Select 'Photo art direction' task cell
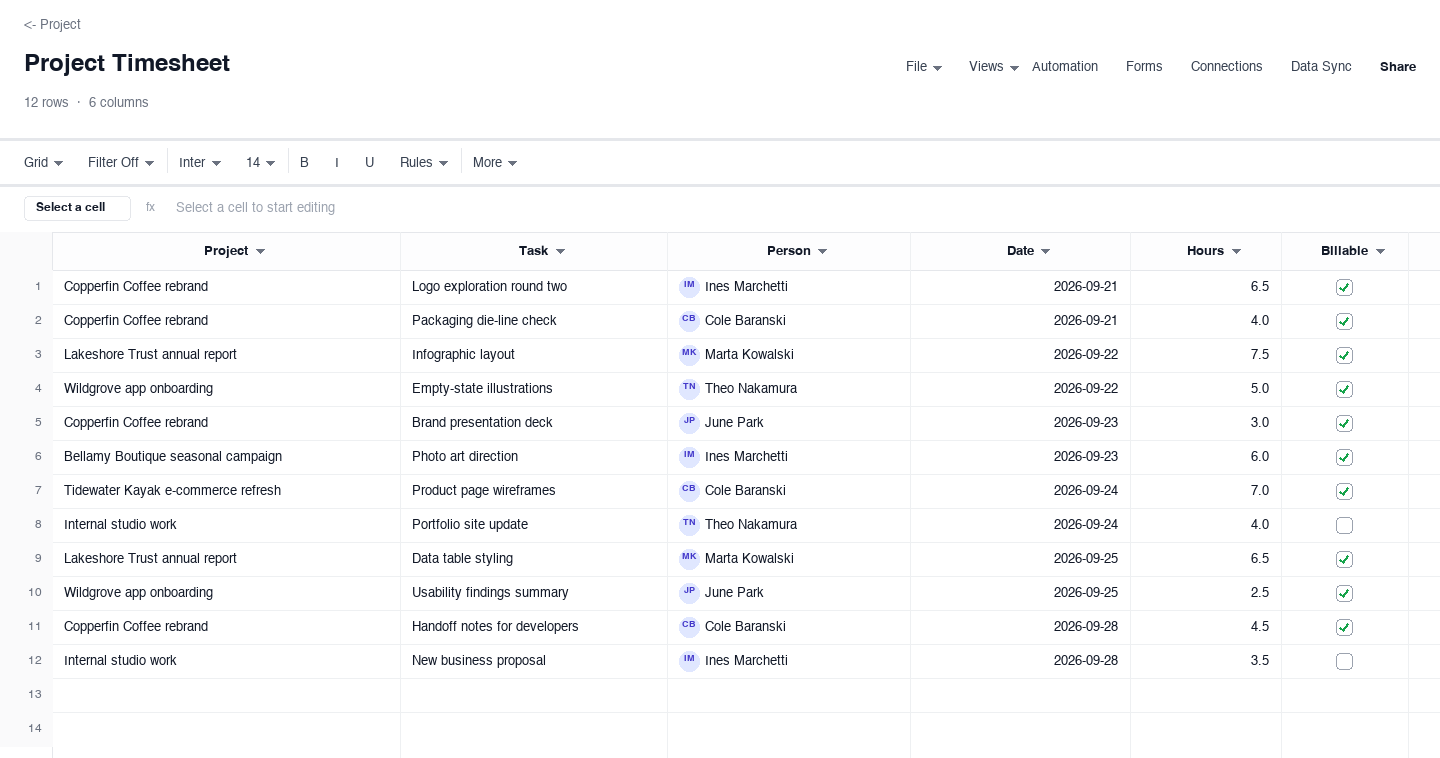 (x=534, y=457)
